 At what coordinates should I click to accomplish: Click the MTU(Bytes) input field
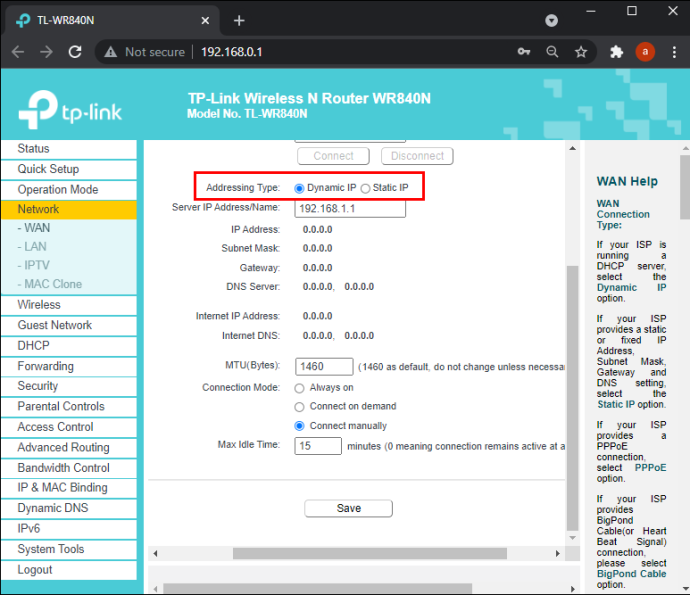click(x=324, y=367)
